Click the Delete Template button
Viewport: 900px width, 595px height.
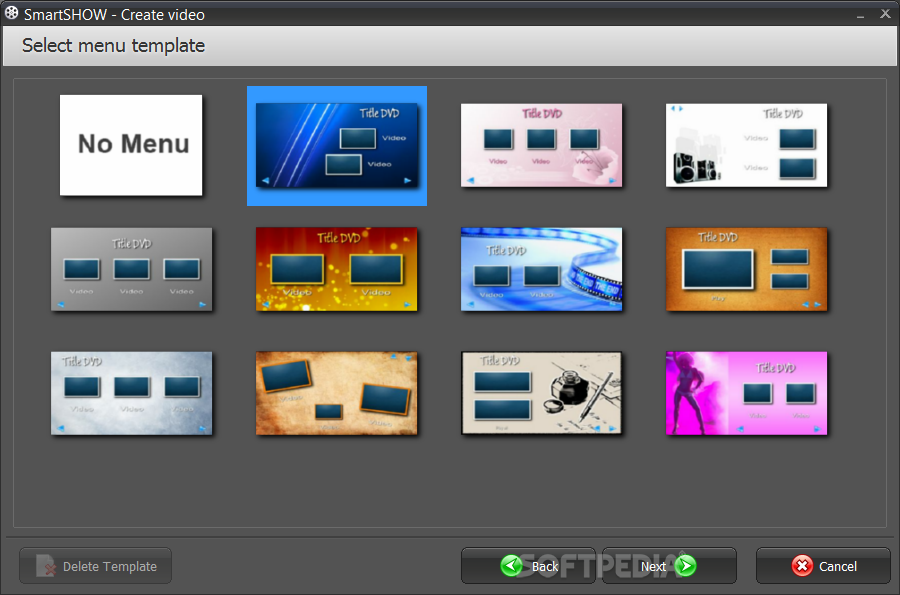click(95, 566)
